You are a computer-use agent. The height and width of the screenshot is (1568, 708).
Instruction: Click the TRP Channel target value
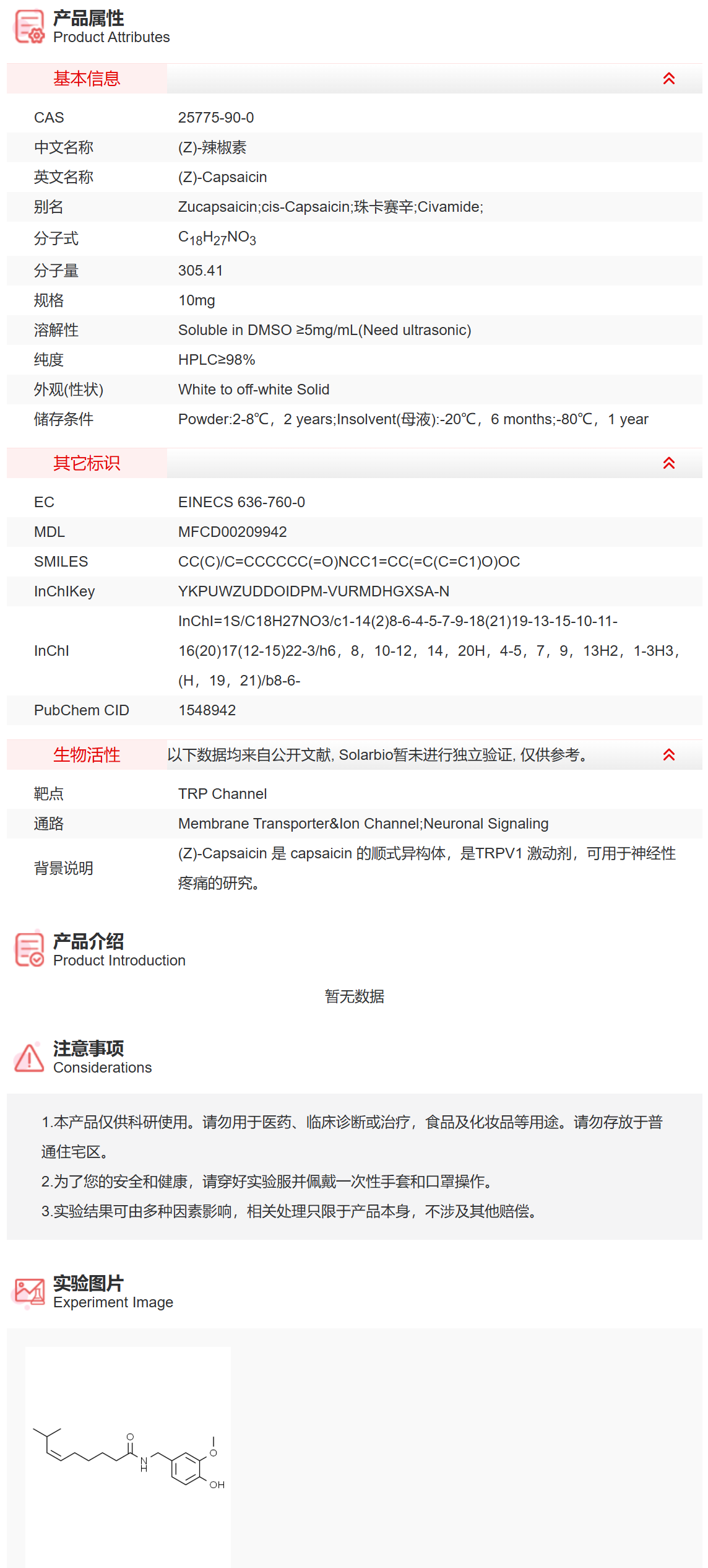pos(223,794)
